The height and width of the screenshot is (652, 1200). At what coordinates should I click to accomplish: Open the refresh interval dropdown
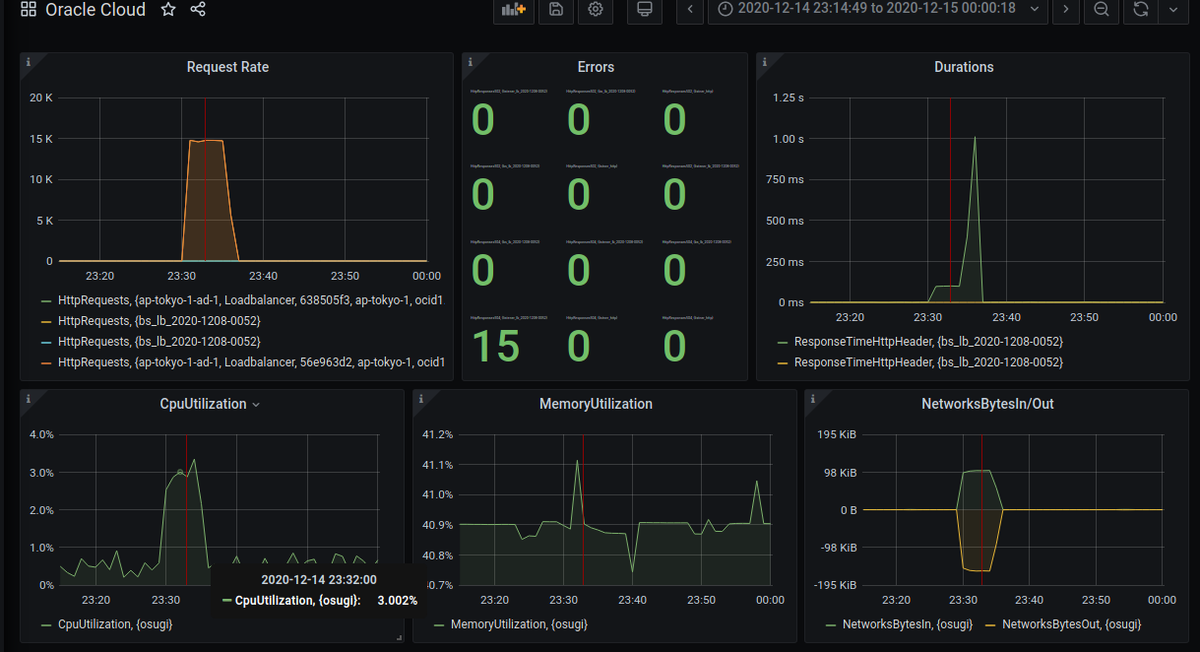(1173, 9)
